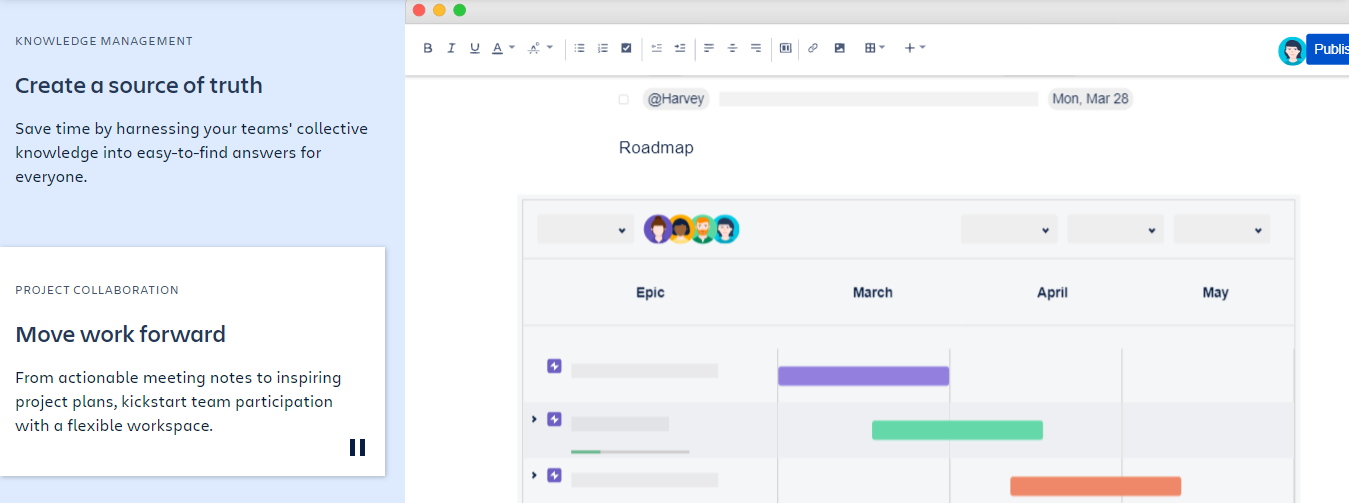Viewport: 1349px width, 503px height.
Task: Click the orange roadmap timeline bar
Action: 1096,486
